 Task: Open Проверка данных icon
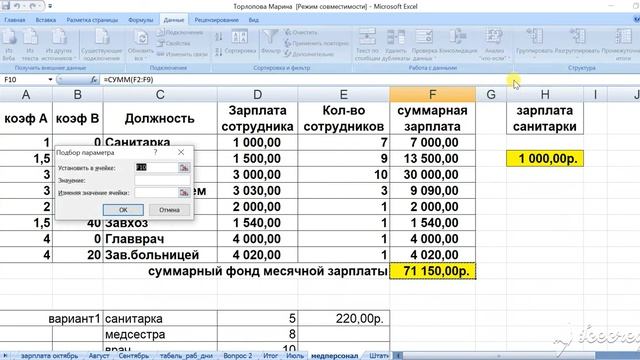[x=424, y=44]
